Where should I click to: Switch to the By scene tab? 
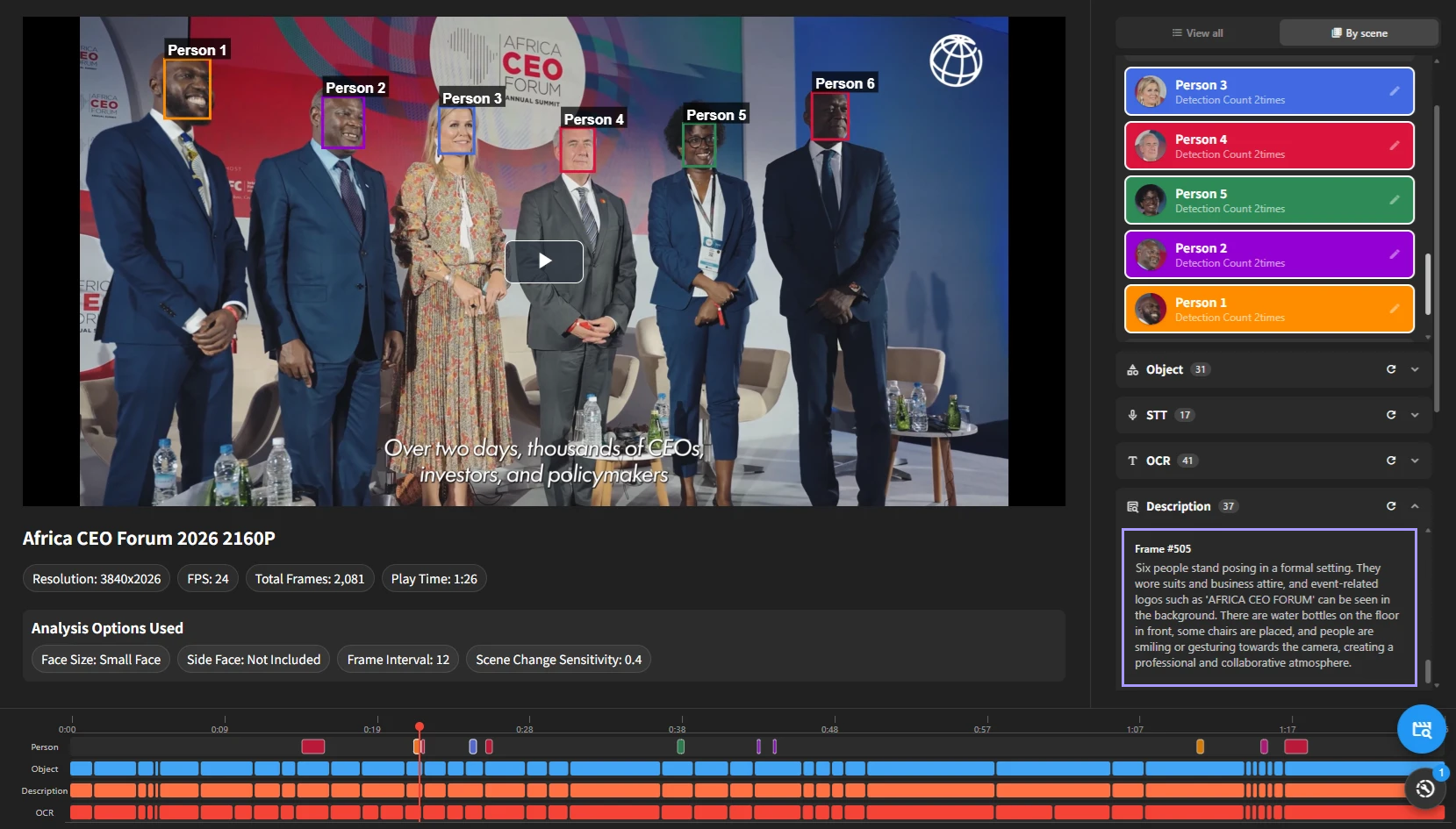1359,33
